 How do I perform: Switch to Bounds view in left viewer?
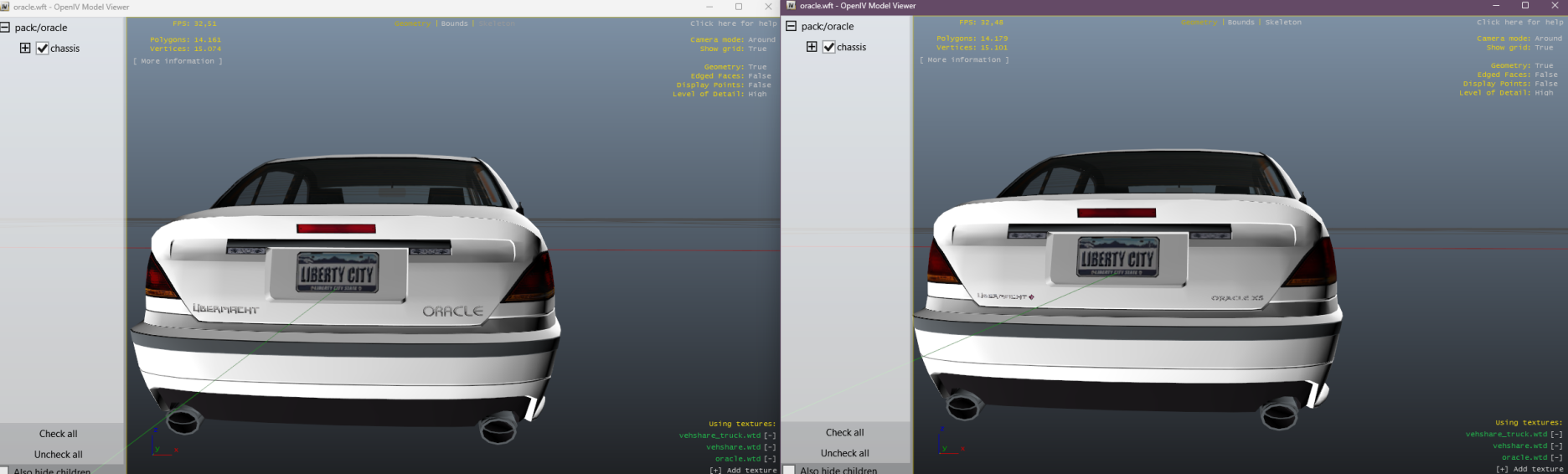(454, 23)
